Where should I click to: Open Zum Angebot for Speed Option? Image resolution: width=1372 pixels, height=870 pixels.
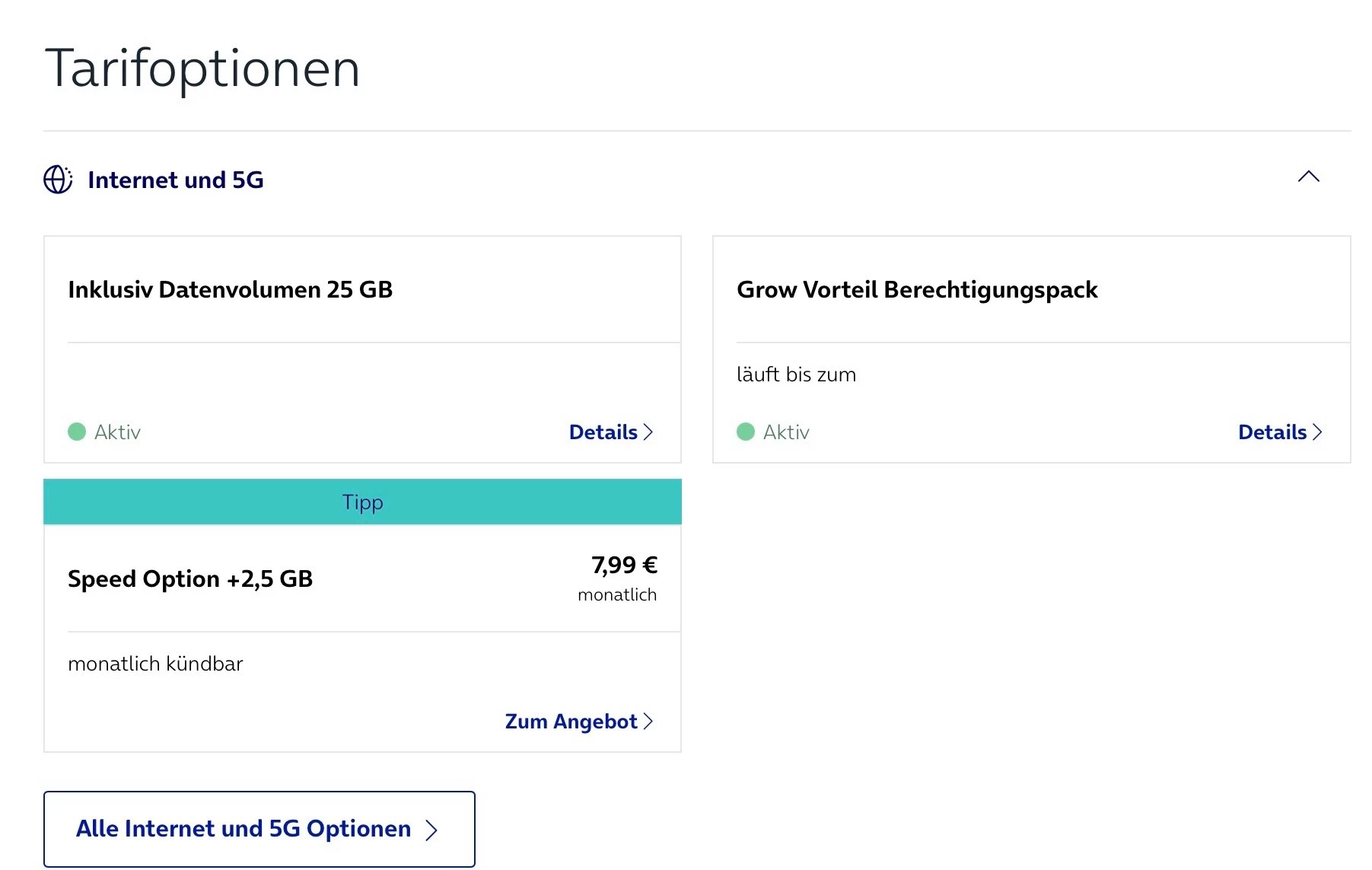pos(571,722)
